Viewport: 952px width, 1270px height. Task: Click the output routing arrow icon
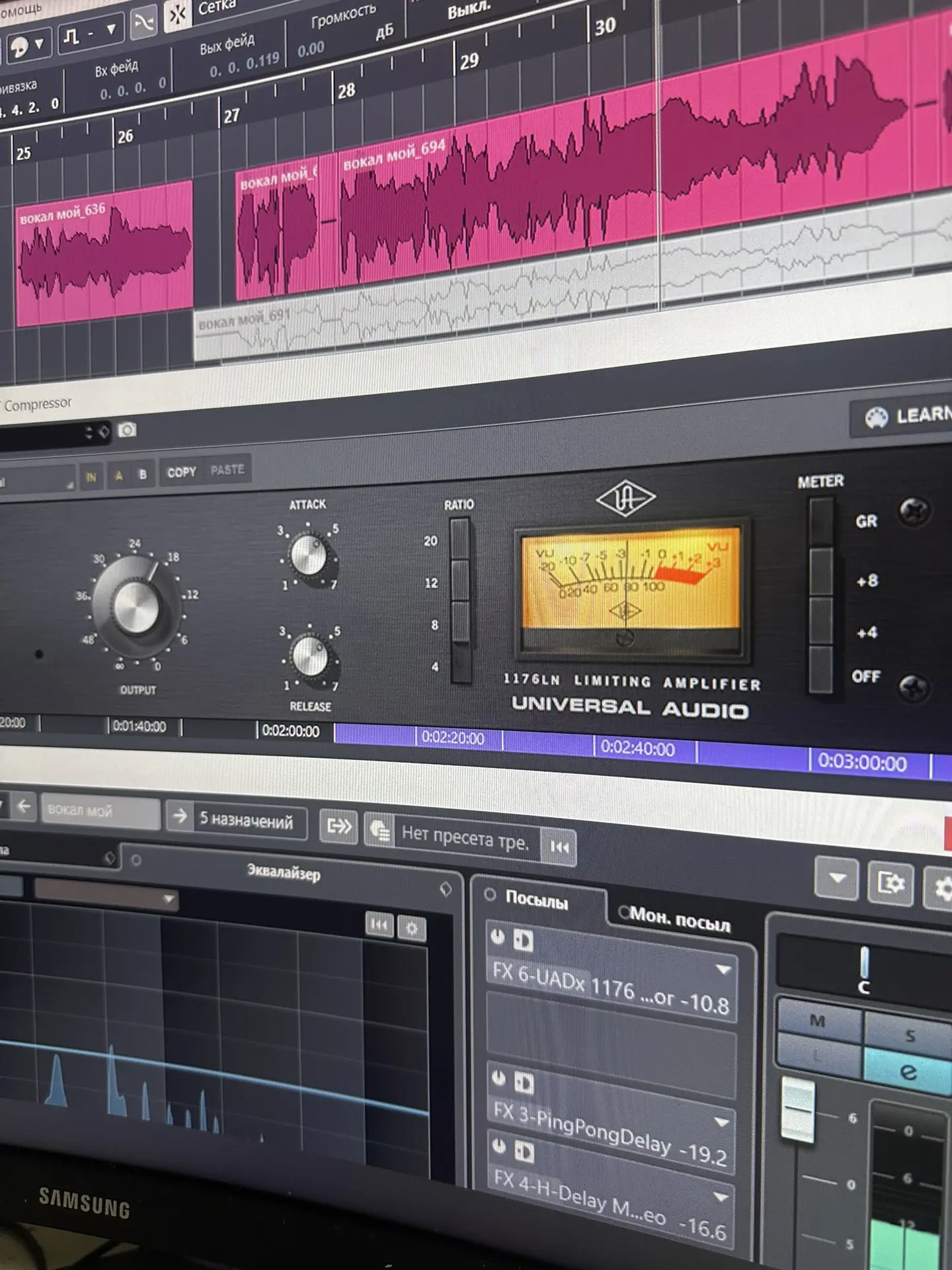(180, 816)
